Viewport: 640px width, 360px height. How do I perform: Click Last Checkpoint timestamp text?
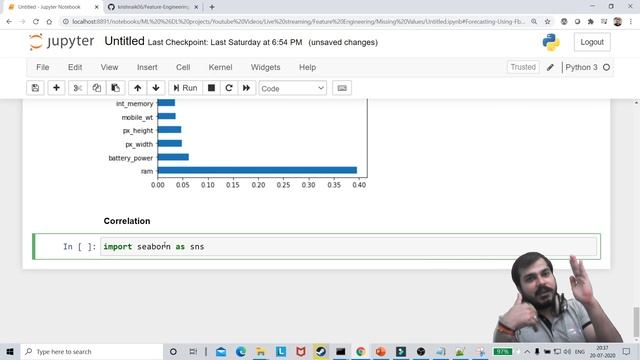[225, 42]
